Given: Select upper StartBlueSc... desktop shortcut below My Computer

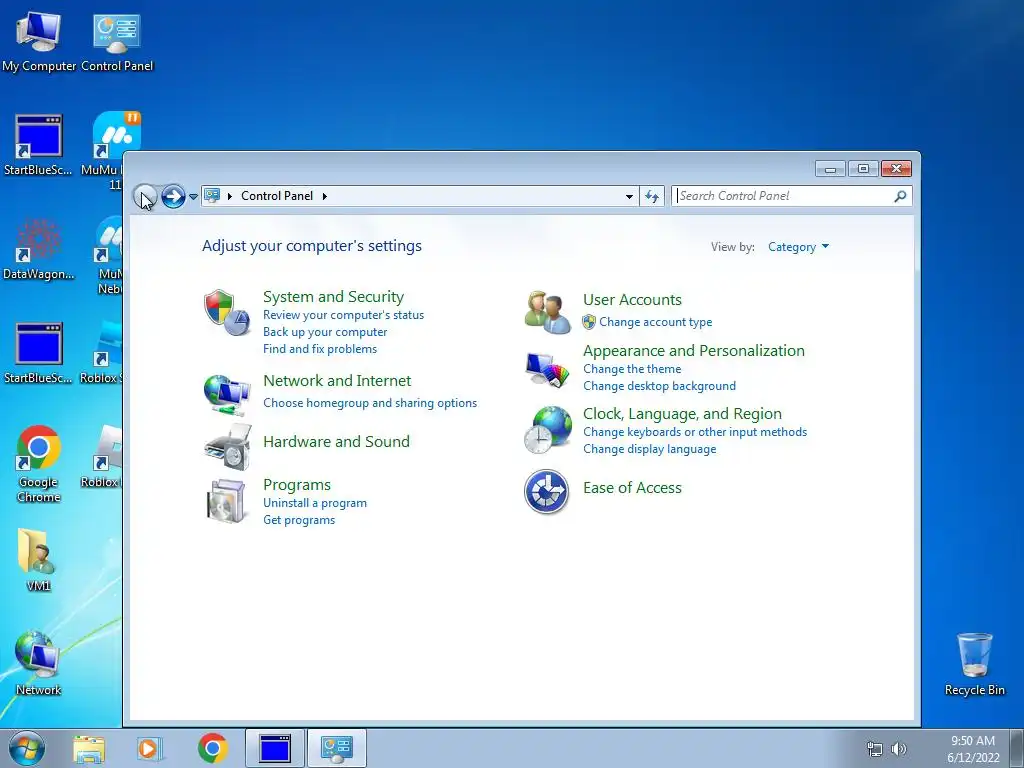Looking at the screenshot, I should click(39, 145).
